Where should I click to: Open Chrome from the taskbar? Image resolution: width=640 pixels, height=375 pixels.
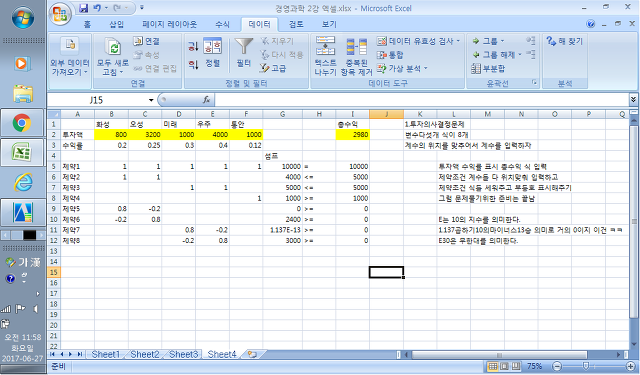coord(22,123)
